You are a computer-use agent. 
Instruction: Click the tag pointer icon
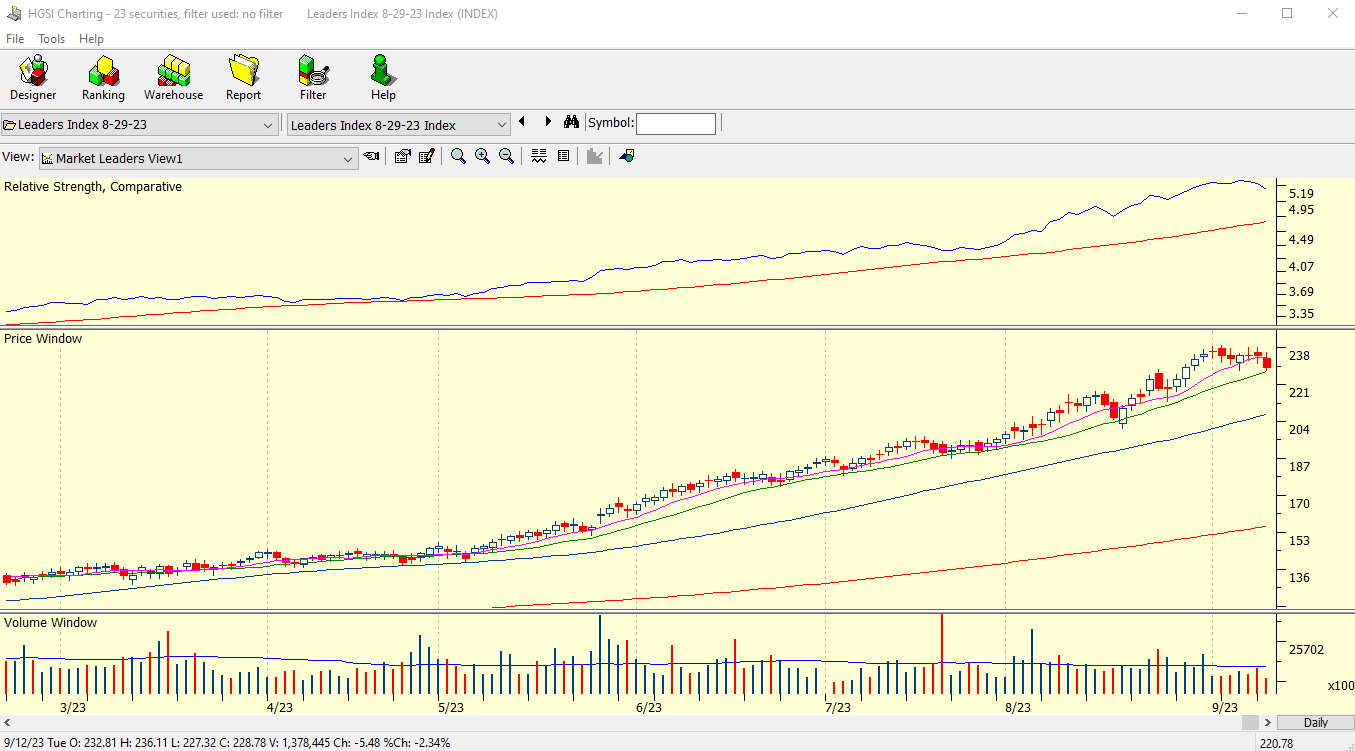click(x=627, y=156)
